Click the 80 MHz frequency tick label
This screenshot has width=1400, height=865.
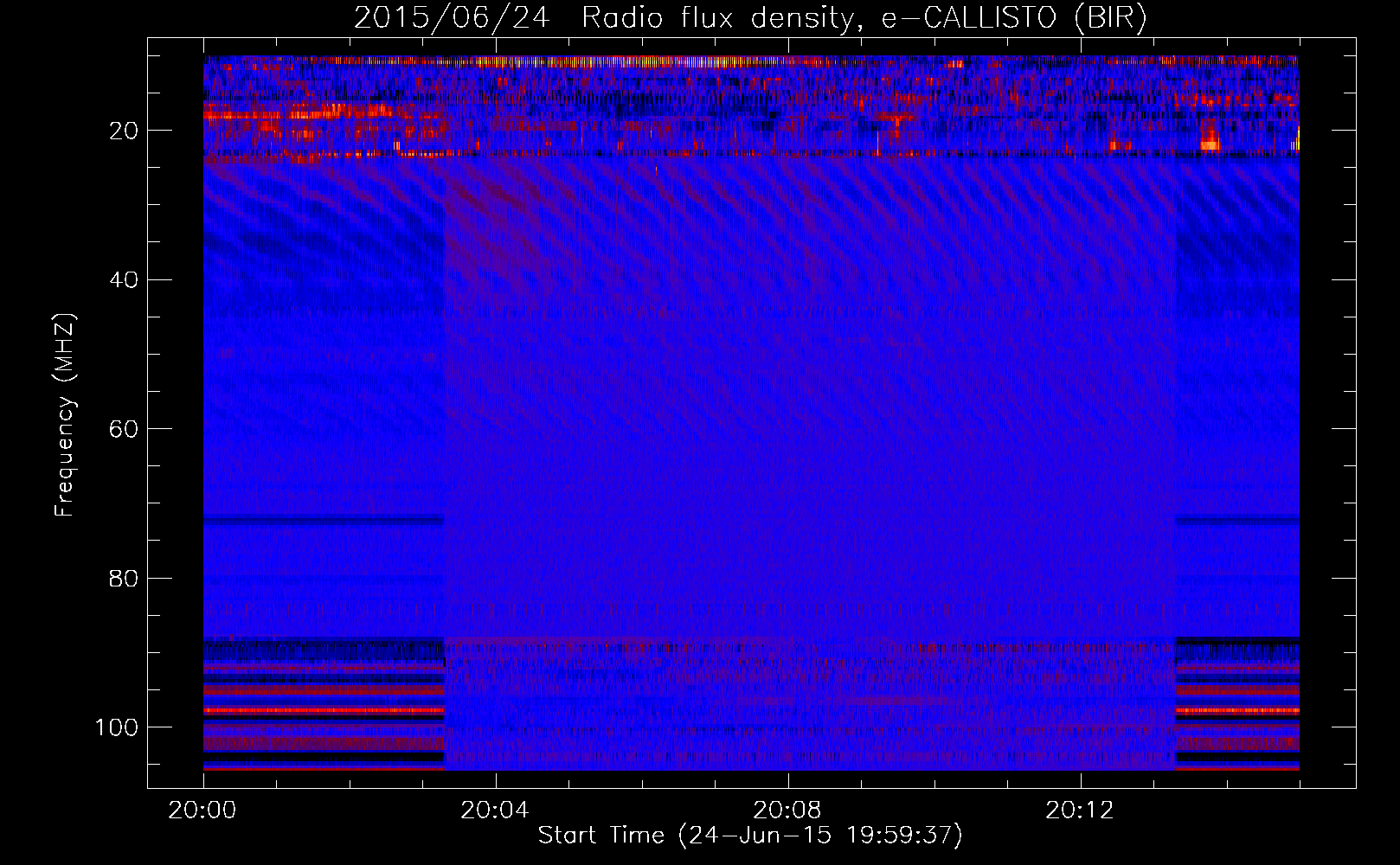pyautogui.click(x=125, y=579)
